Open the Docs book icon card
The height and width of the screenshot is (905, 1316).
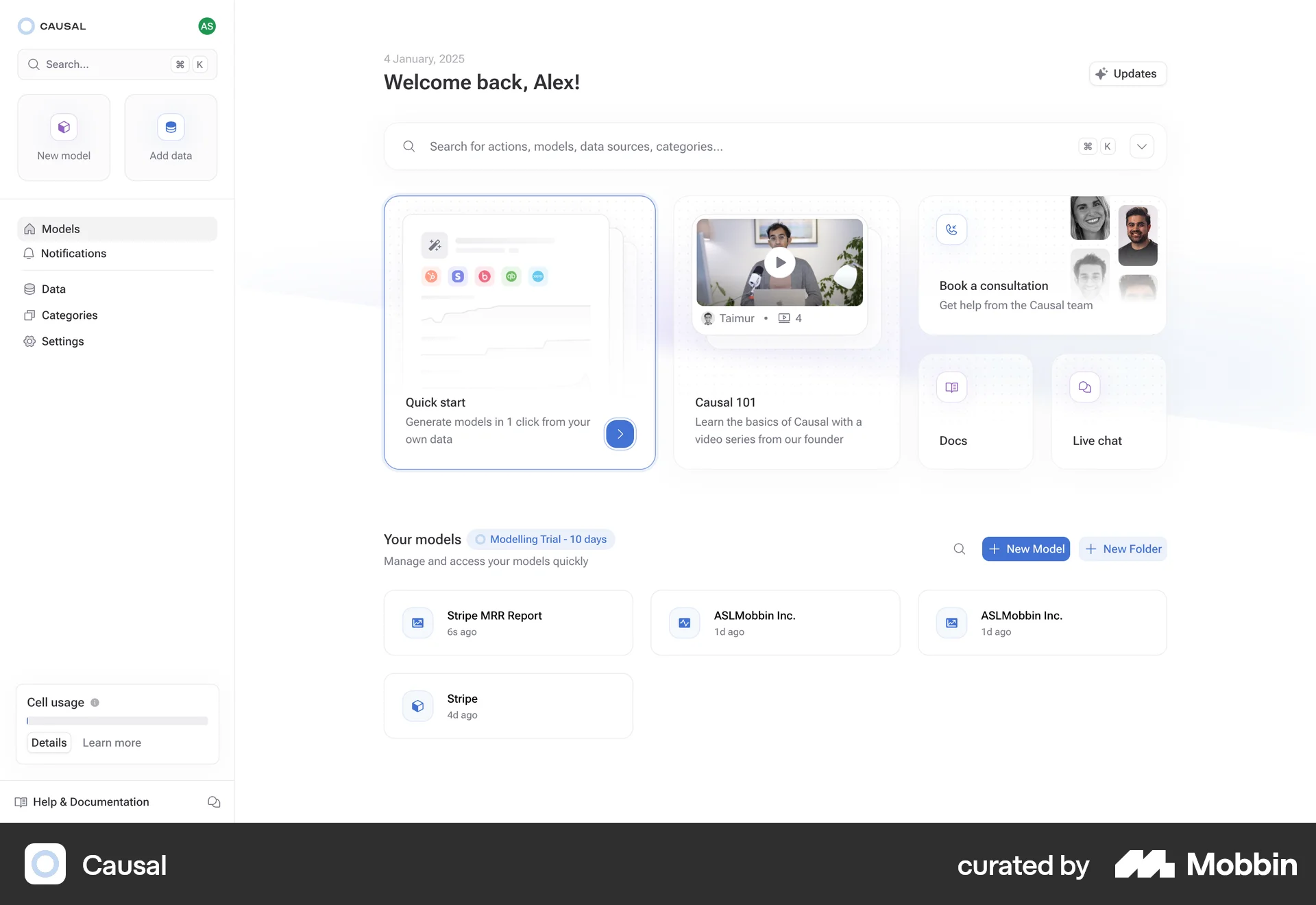[x=951, y=387]
